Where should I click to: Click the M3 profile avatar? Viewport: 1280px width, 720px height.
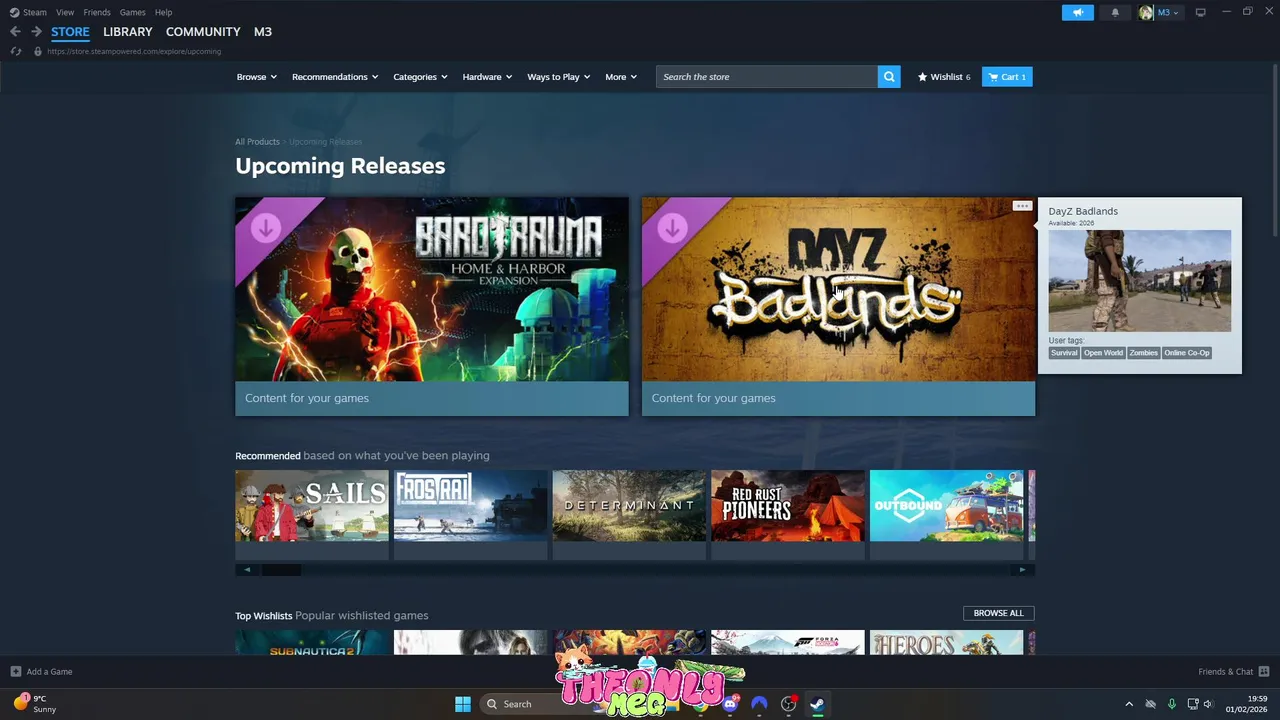tap(1146, 13)
